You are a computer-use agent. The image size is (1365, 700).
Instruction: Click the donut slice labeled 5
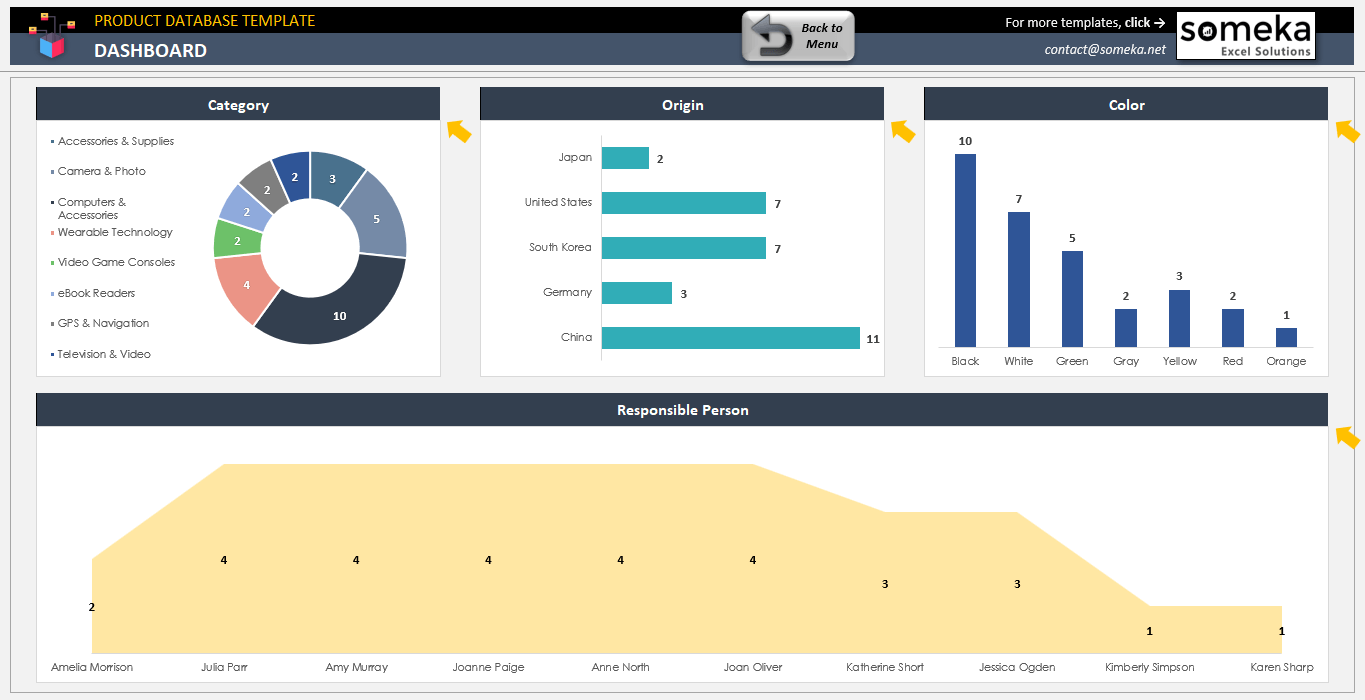(378, 217)
